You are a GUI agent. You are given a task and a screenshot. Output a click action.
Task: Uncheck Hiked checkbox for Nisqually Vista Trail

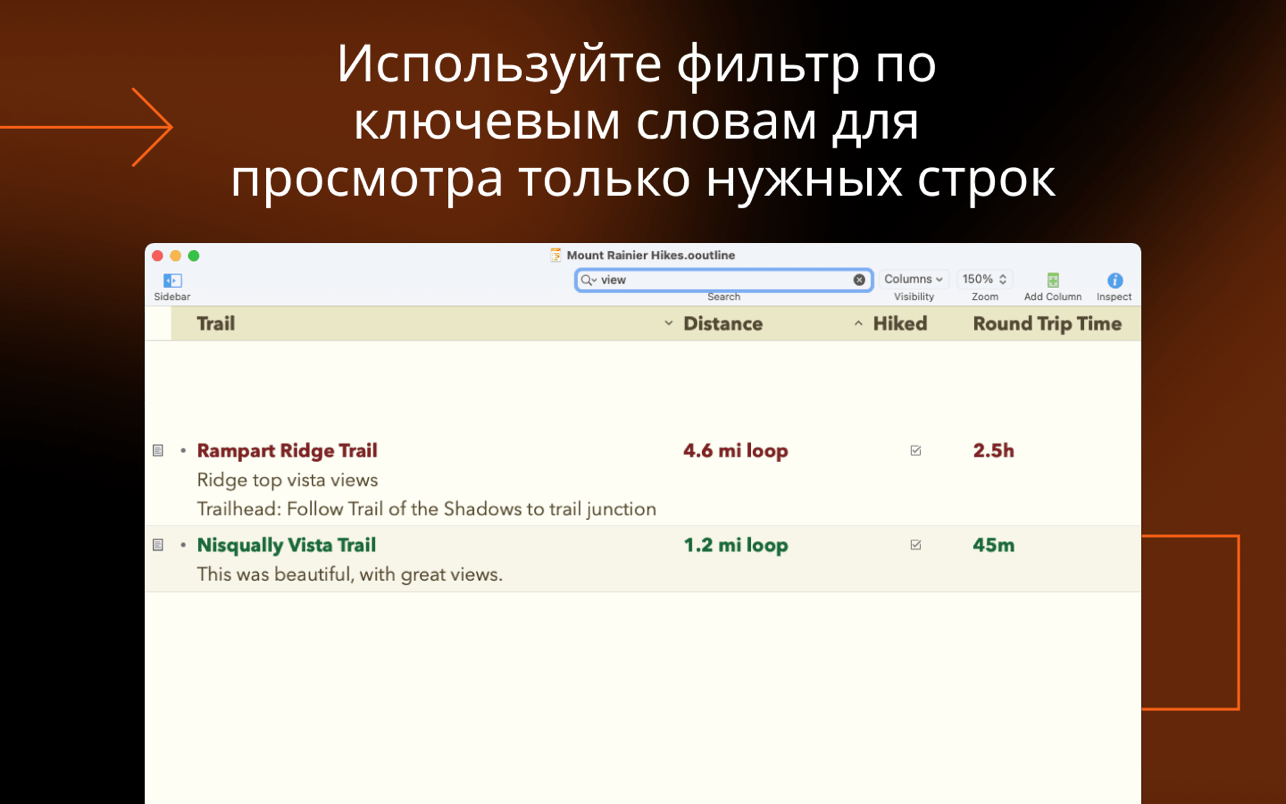point(915,545)
